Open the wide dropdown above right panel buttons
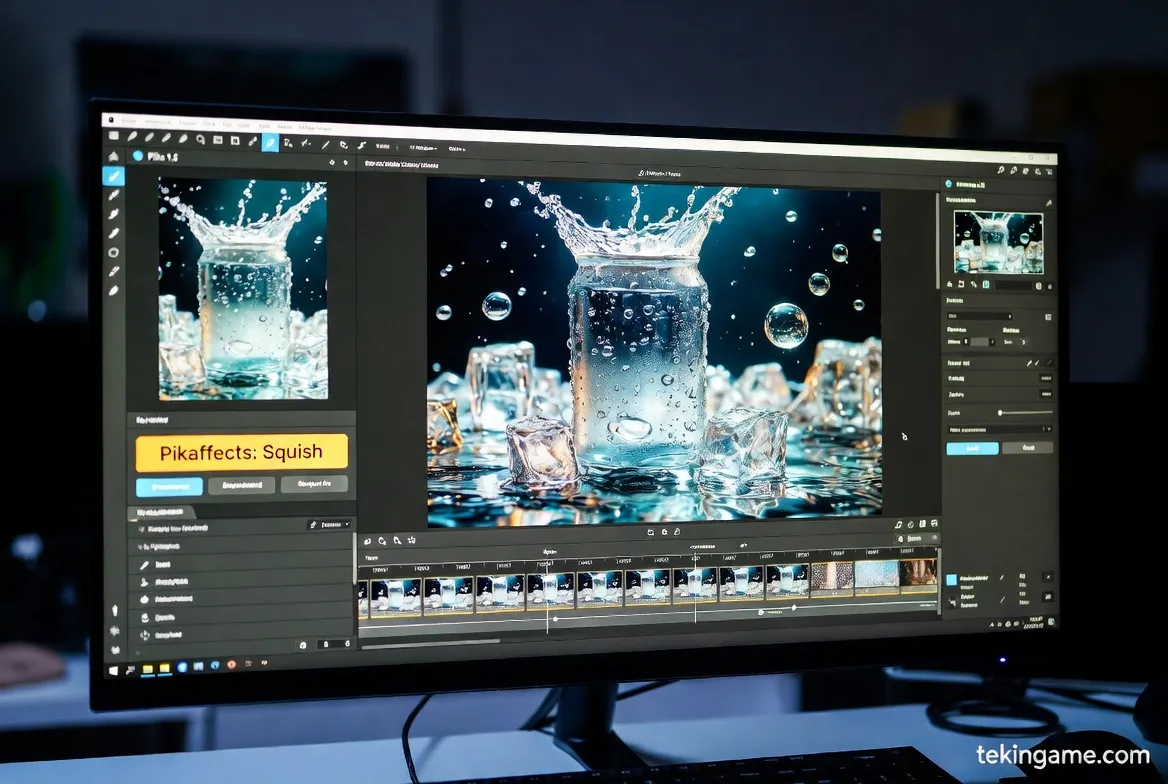 pyautogui.click(x=999, y=429)
